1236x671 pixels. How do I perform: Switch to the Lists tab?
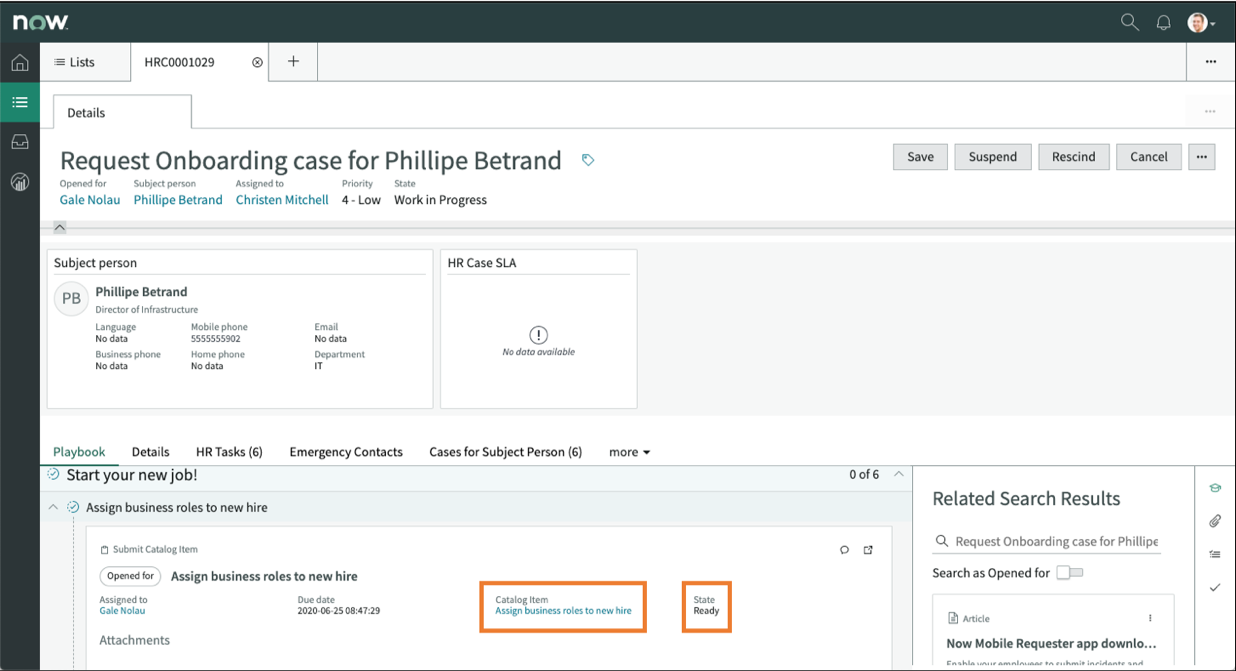click(x=75, y=62)
